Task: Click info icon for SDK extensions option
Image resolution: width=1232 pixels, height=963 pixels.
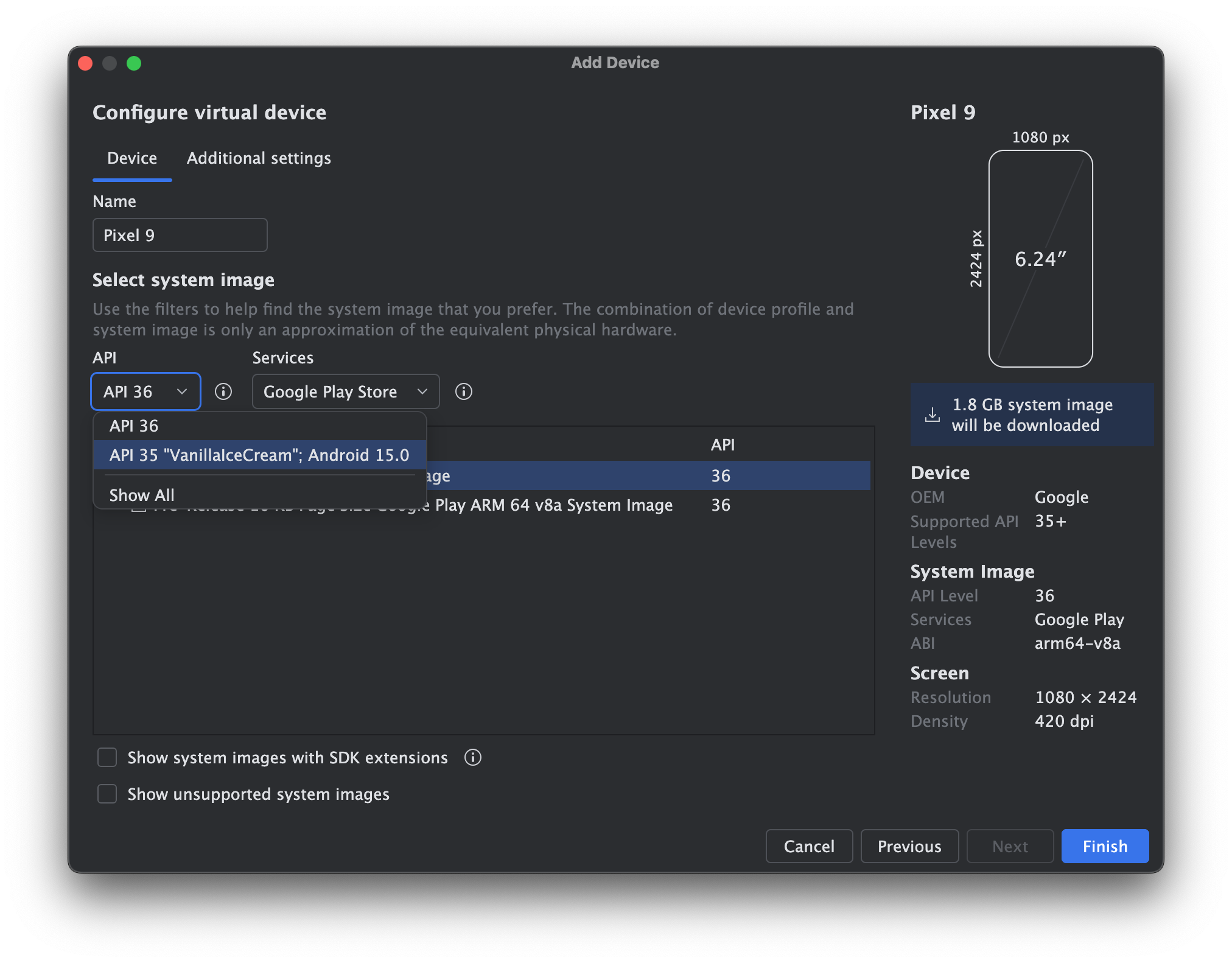Action: coord(473,757)
